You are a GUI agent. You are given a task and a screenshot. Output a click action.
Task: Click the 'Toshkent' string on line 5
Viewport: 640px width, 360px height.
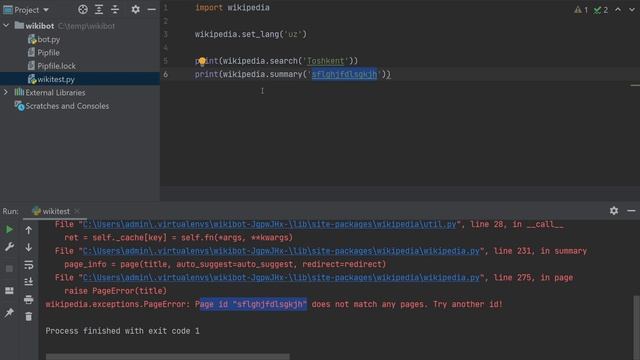point(325,61)
